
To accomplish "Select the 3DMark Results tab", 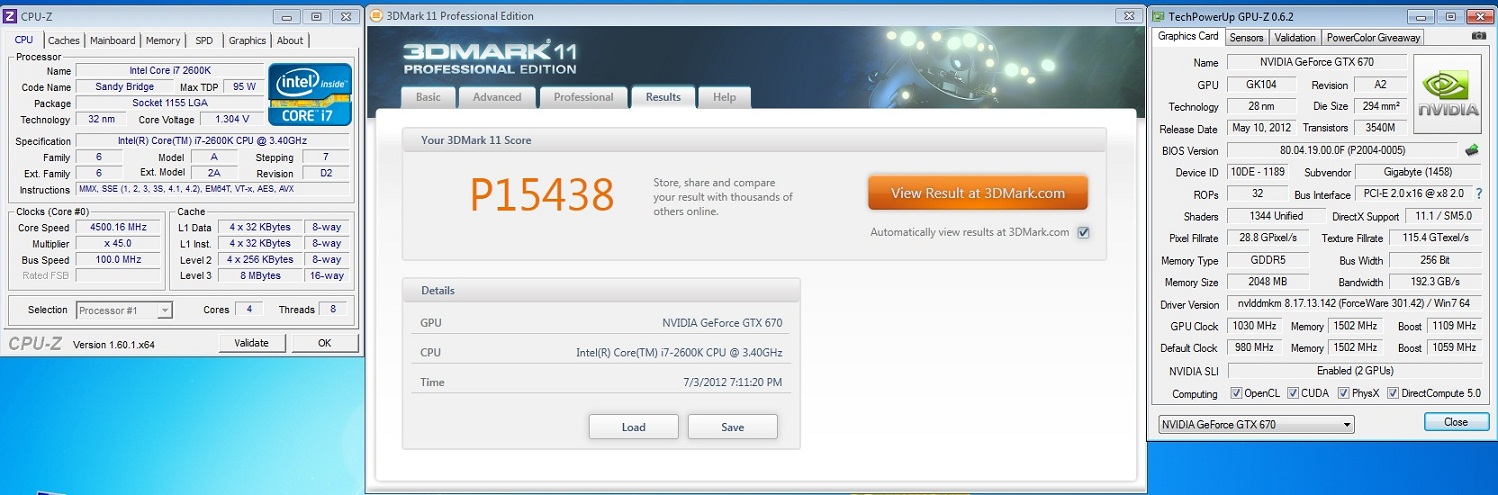I will point(663,97).
